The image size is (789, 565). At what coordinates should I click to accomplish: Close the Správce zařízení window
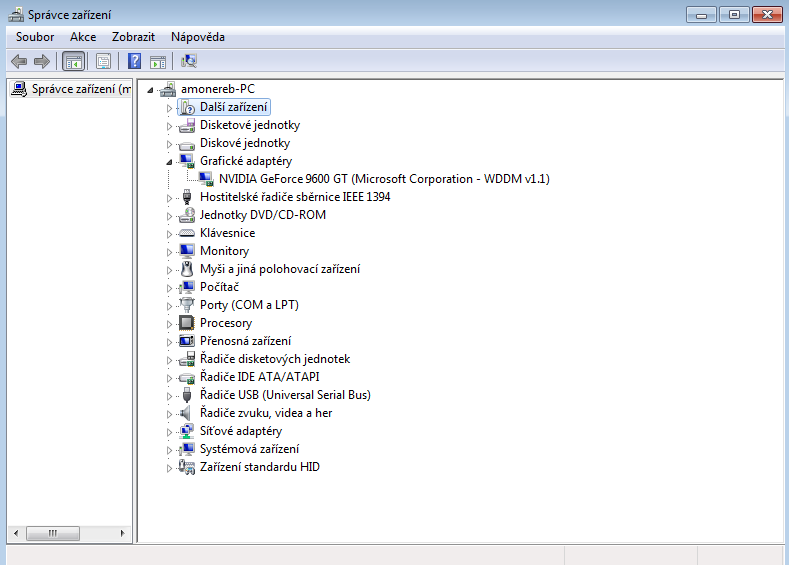(767, 15)
